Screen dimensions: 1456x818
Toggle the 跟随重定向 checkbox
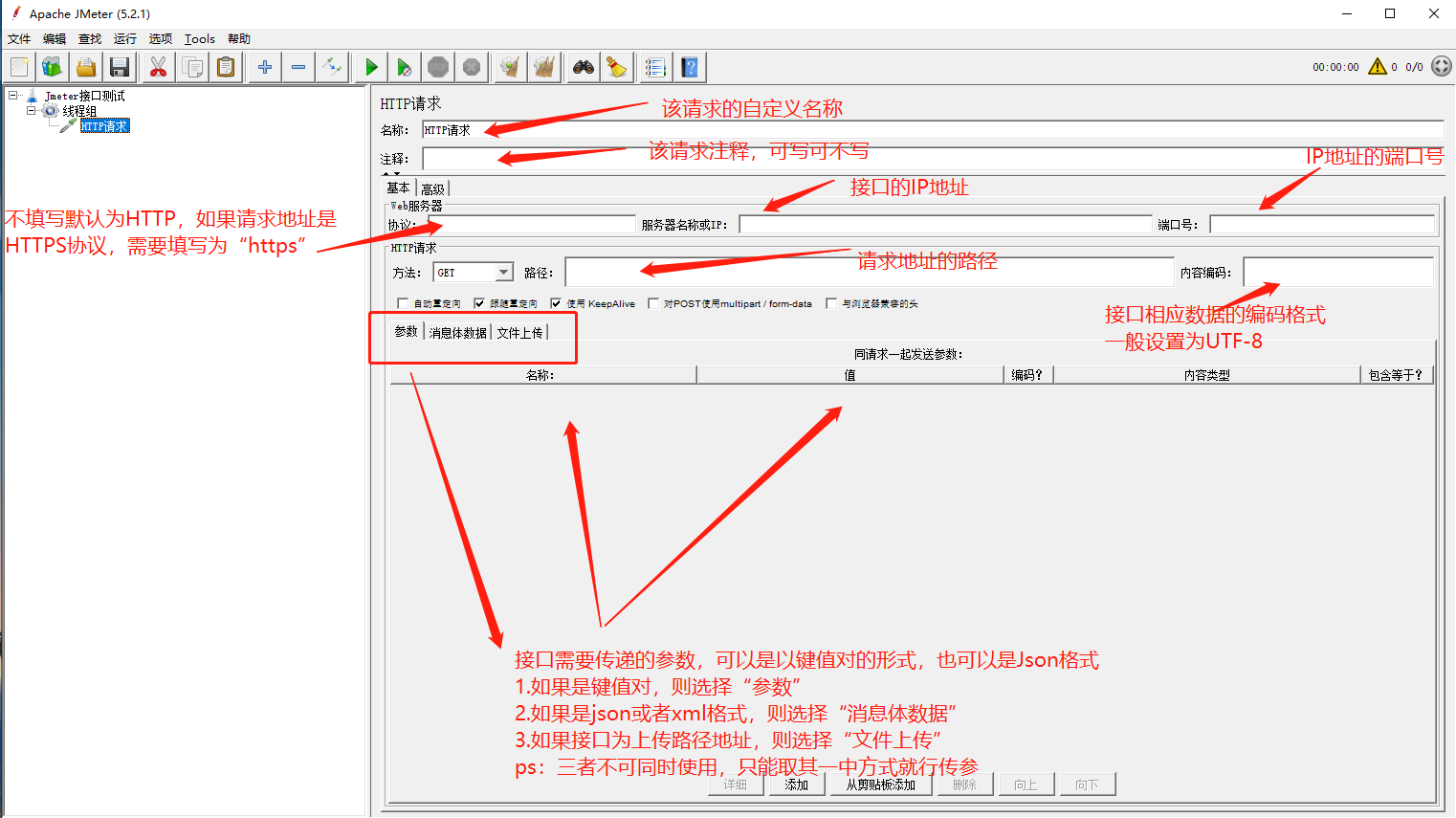pyautogui.click(x=479, y=303)
